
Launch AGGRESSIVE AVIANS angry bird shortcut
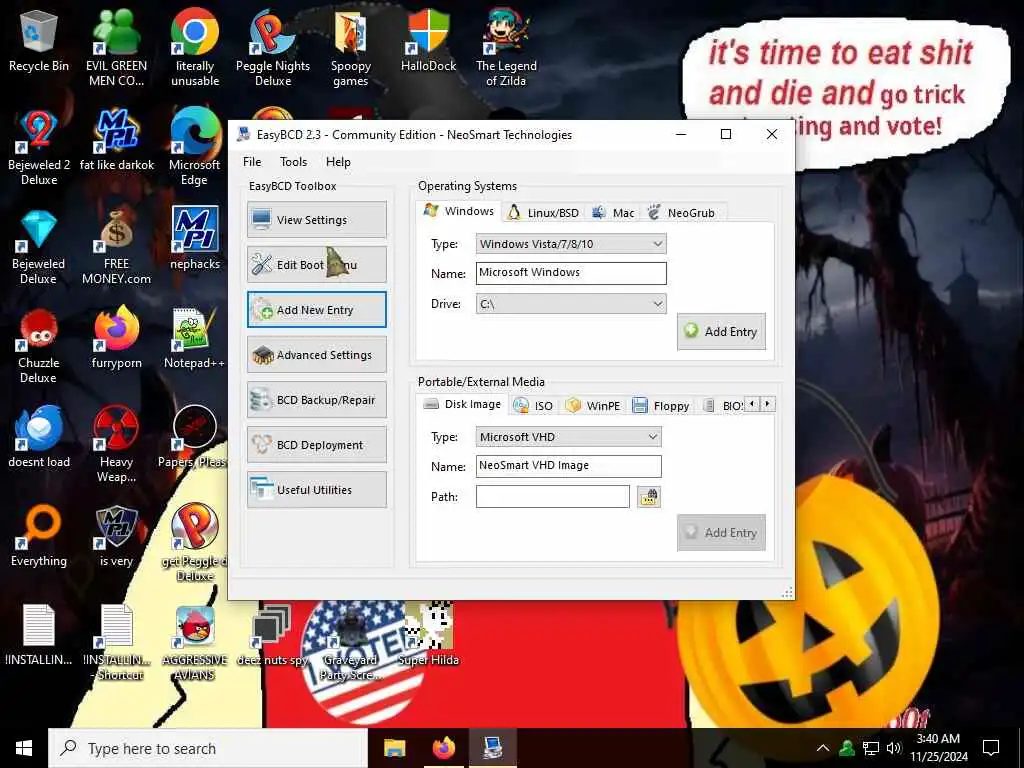point(195,643)
